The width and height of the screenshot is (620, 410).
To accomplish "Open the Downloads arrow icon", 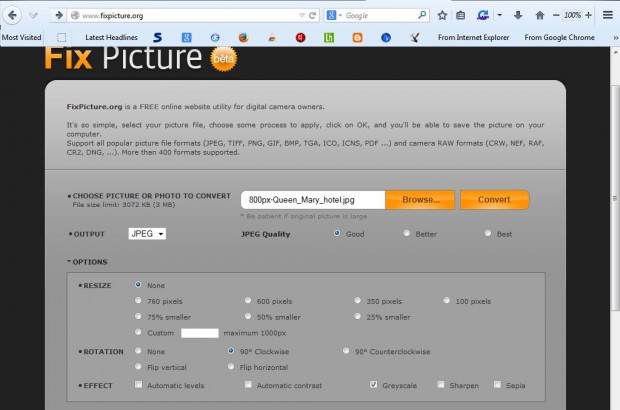I will click(518, 15).
